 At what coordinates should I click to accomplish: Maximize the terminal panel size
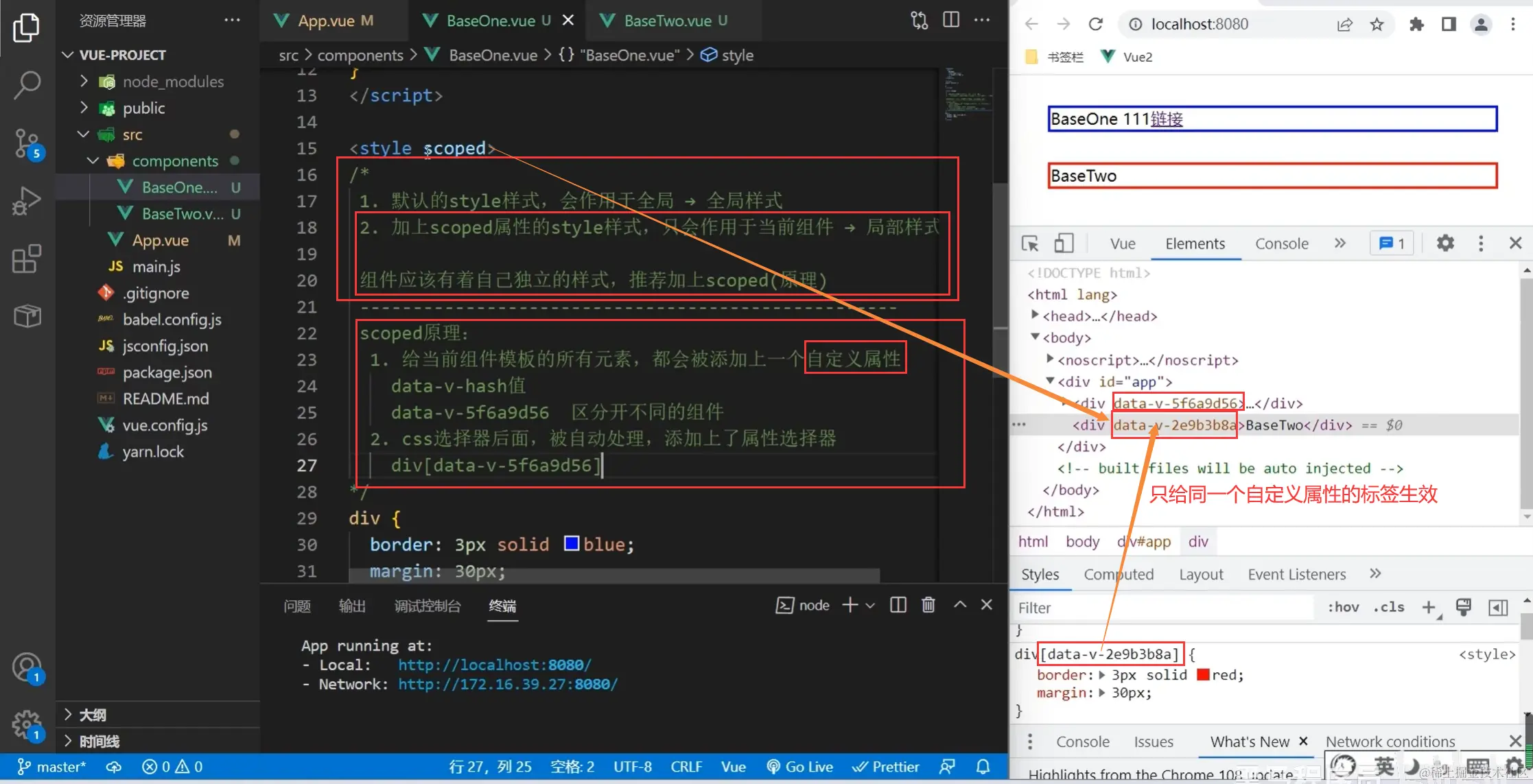pos(960,604)
